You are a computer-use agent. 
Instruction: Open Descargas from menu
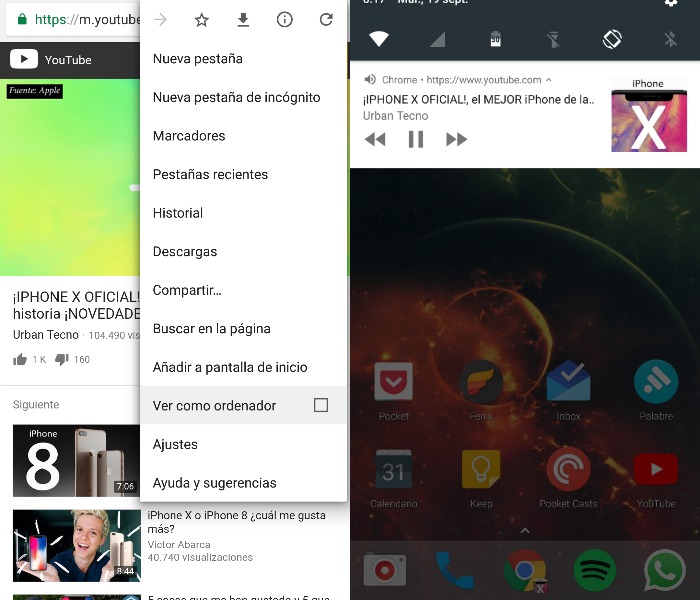[x=243, y=251]
